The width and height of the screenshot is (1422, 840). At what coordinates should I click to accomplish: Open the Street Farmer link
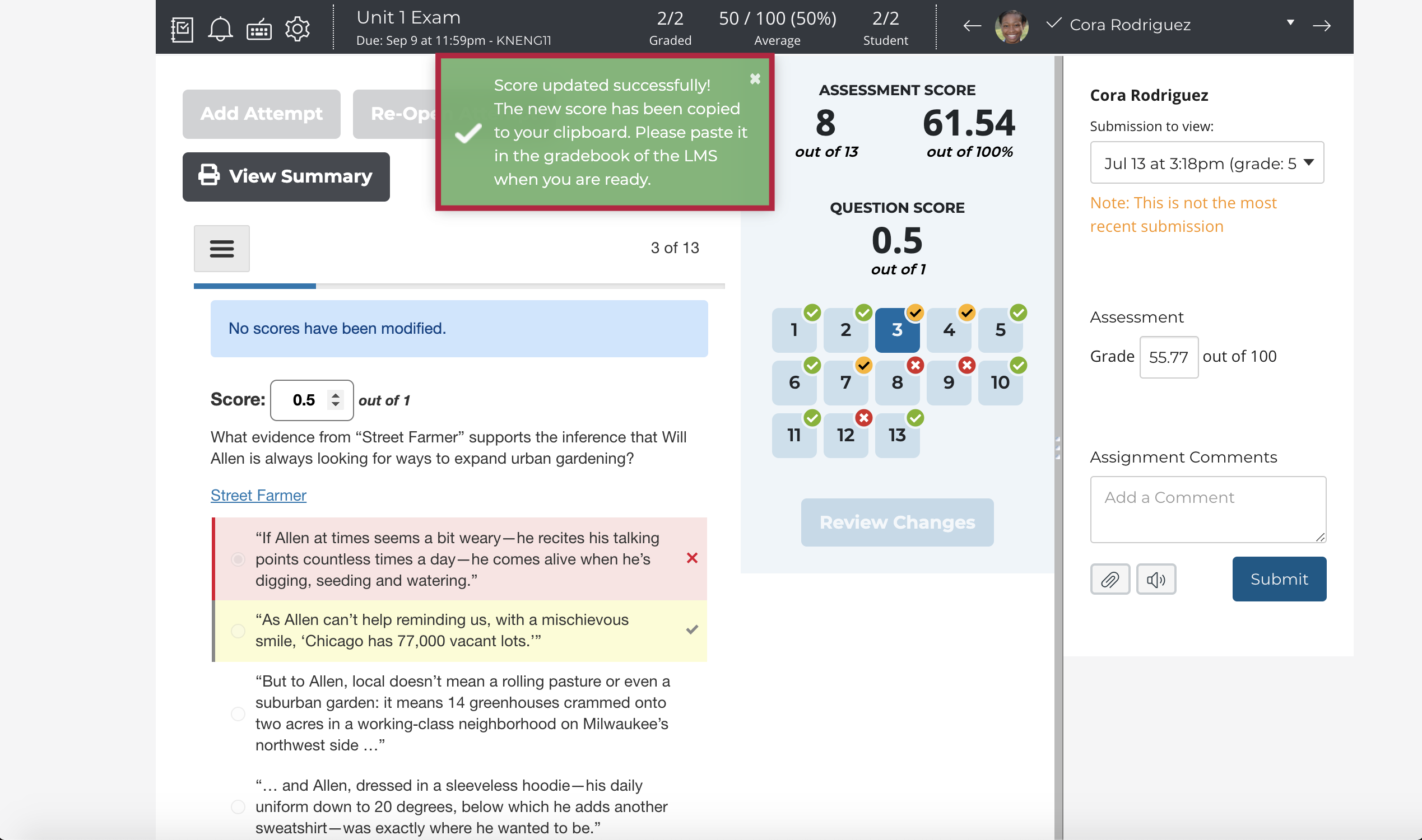tap(258, 495)
